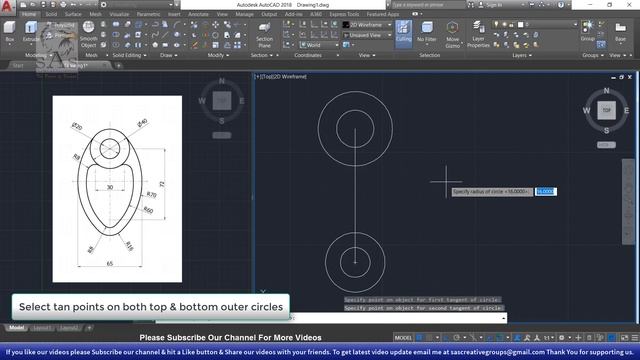The width and height of the screenshot is (640, 360).
Task: Open the 2D Wireframe visual style dropdown
Action: tap(367, 25)
